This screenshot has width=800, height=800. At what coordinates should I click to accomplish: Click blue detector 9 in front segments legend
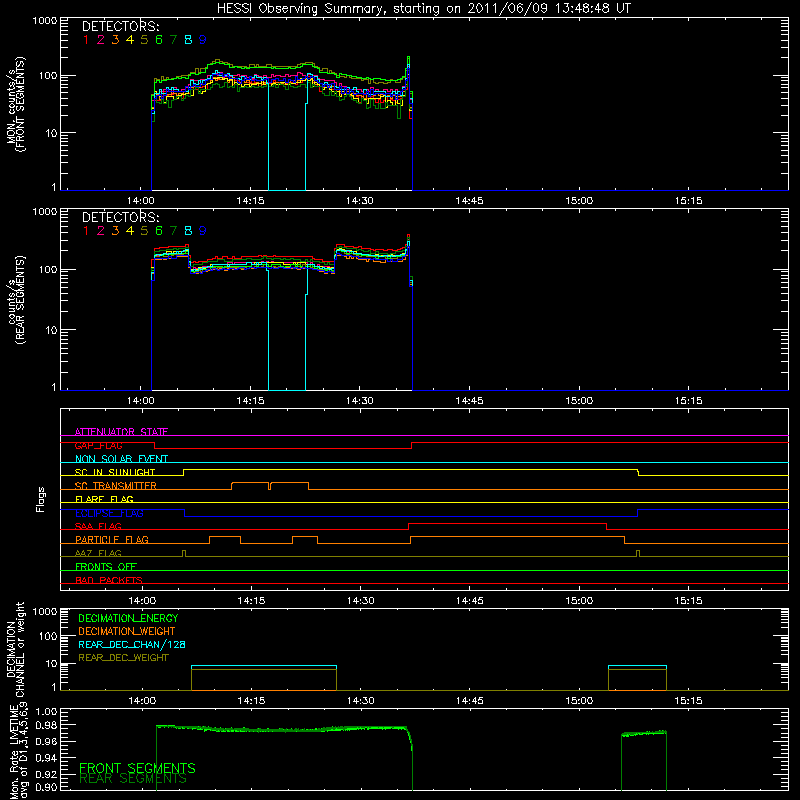click(203, 40)
